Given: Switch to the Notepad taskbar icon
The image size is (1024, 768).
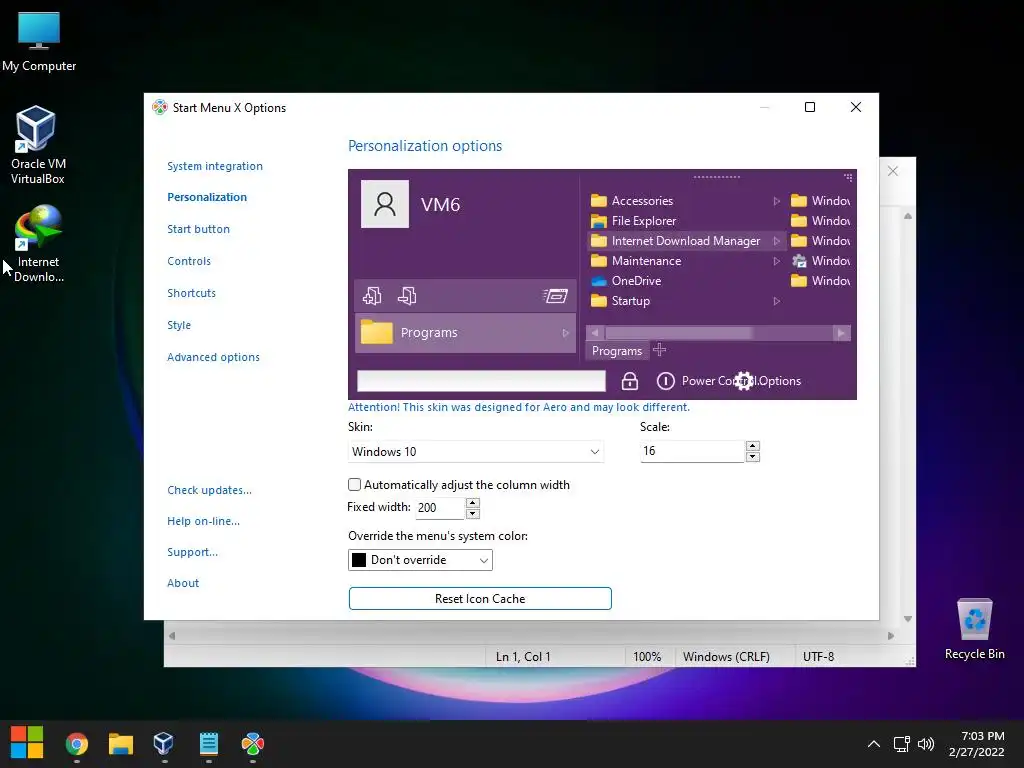Looking at the screenshot, I should click(208, 744).
